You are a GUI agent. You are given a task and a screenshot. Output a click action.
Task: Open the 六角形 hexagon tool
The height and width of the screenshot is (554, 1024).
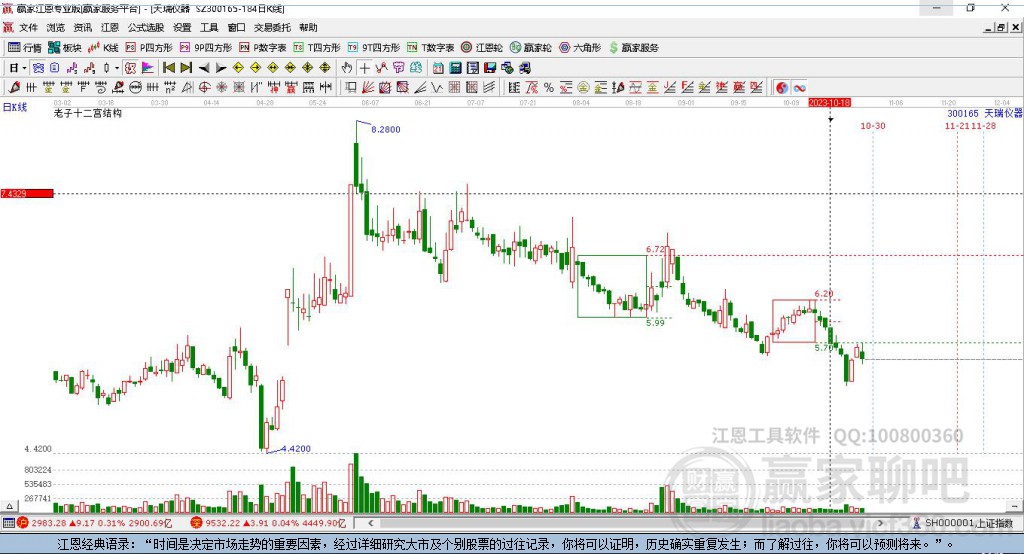(580, 48)
